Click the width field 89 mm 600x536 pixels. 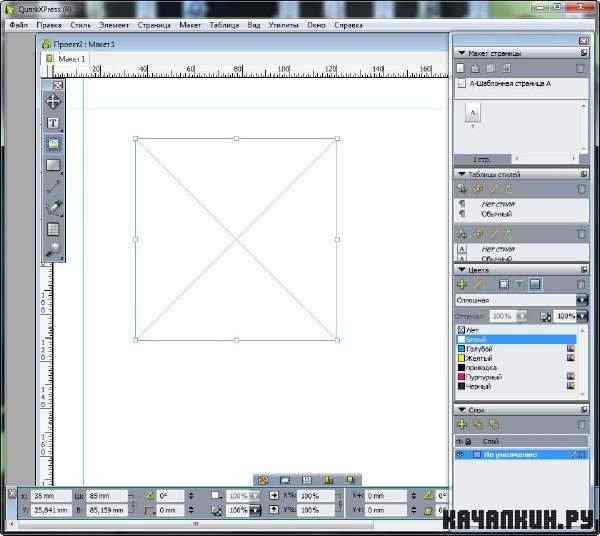point(106,496)
